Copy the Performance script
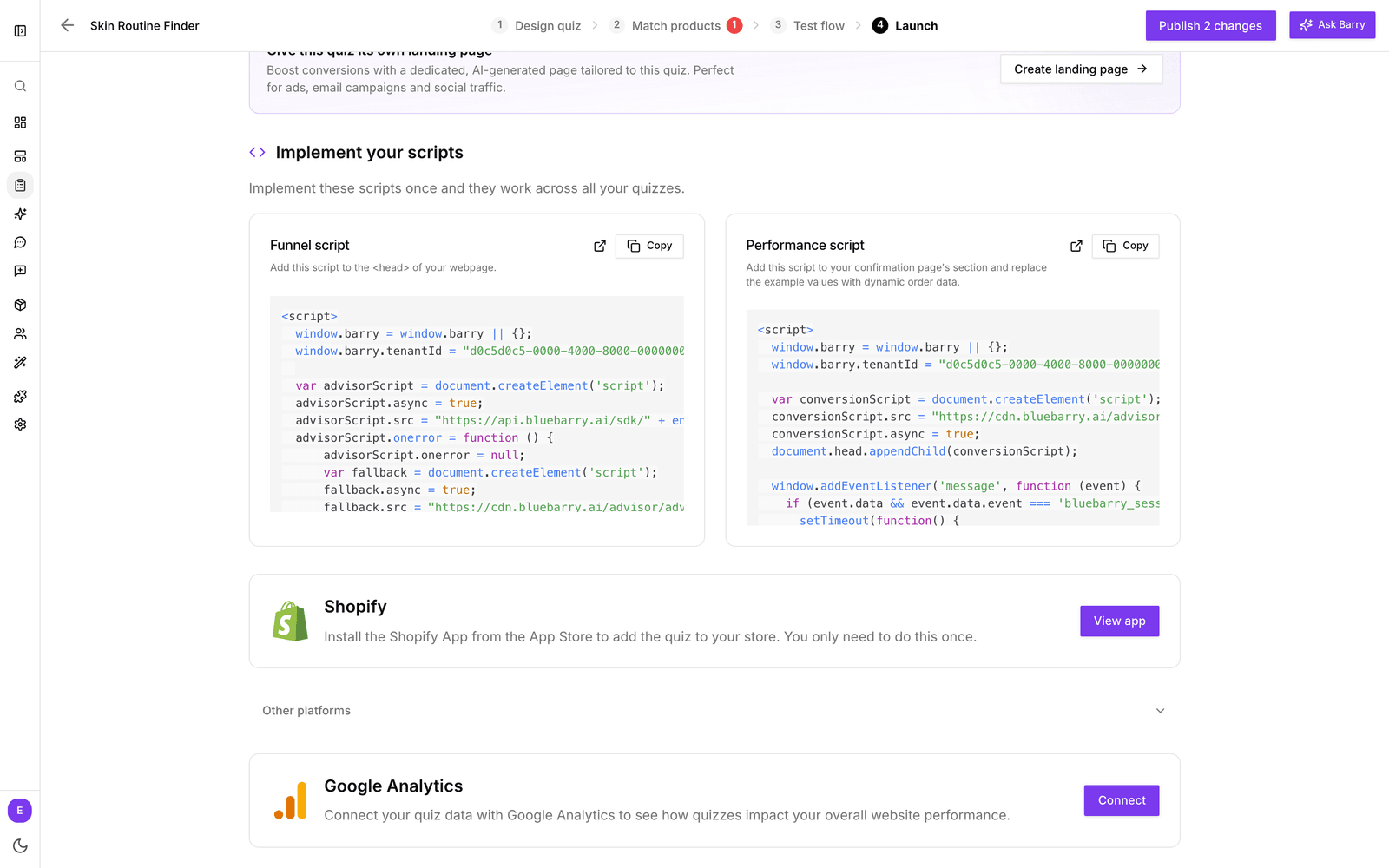Image resolution: width=1389 pixels, height=868 pixels. tap(1125, 247)
